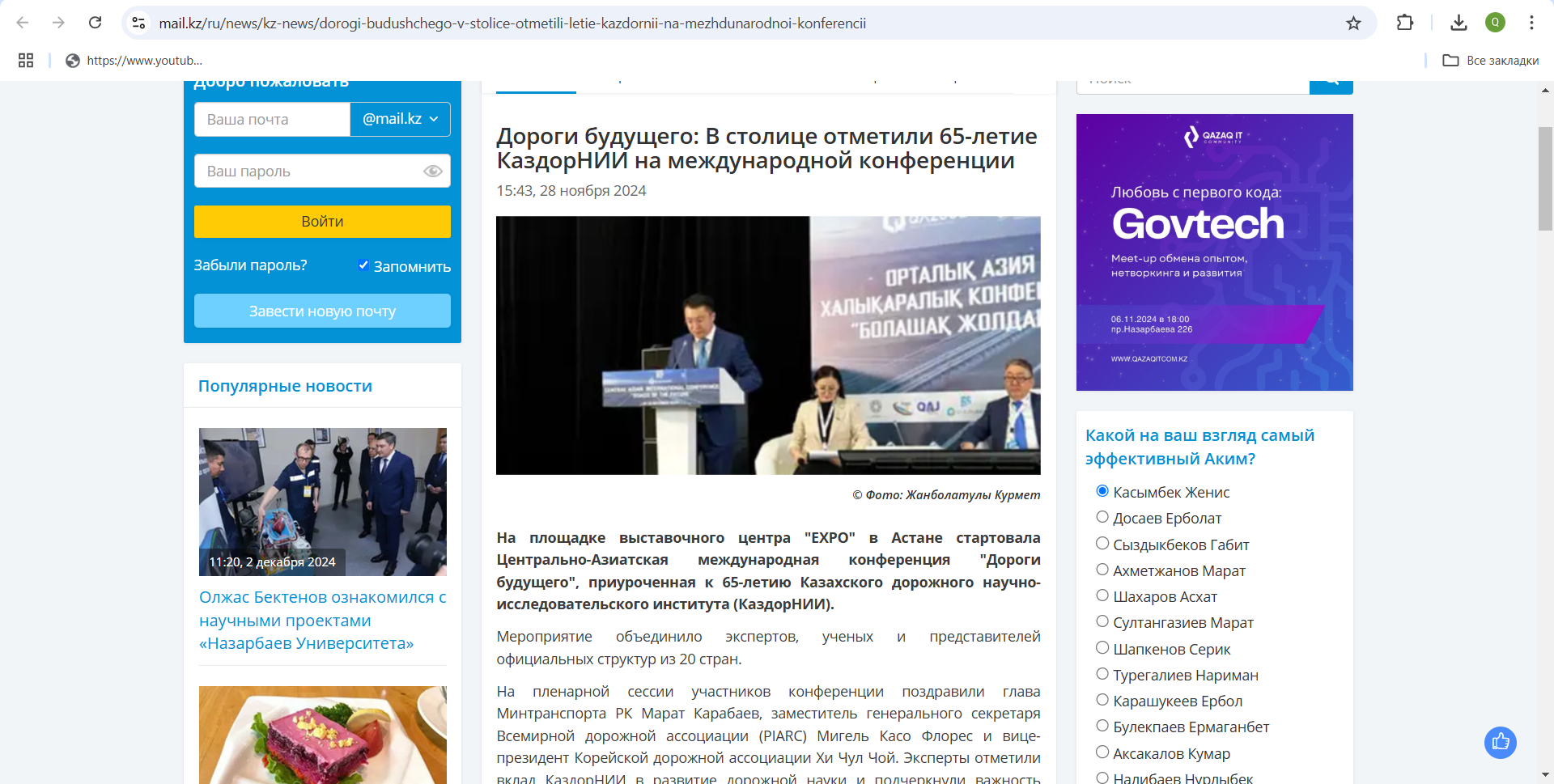1554x784 pixels.
Task: Open the Бектенов news thumbnail photo
Action: (323, 502)
